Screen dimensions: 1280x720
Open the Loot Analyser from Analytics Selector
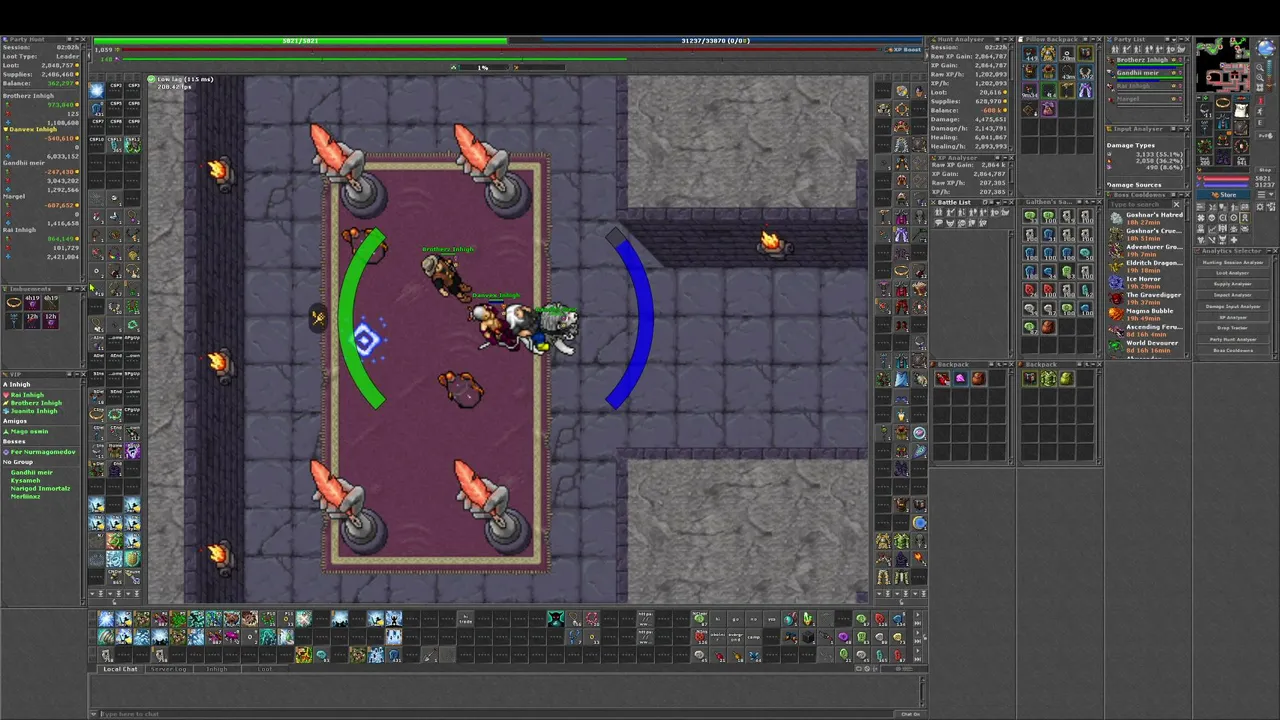[x=1232, y=273]
